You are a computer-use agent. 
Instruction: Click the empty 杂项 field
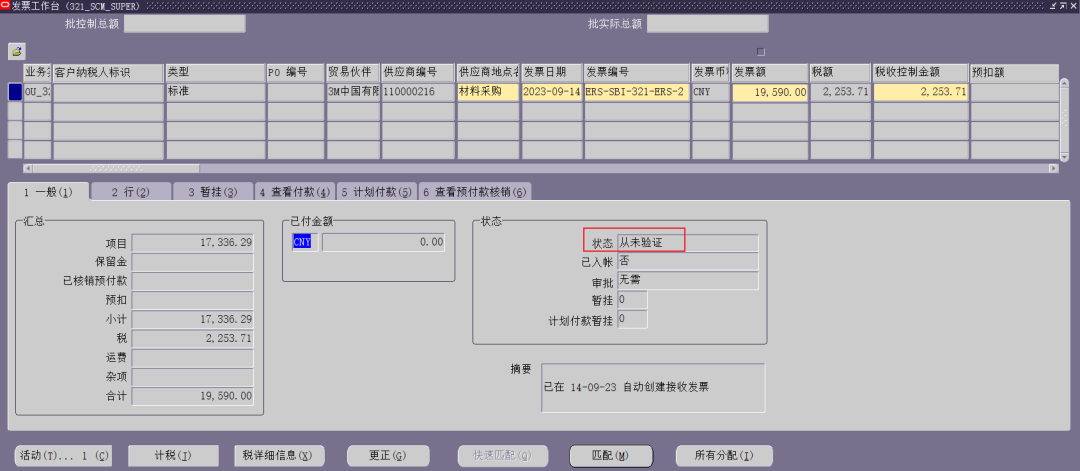pyautogui.click(x=192, y=377)
